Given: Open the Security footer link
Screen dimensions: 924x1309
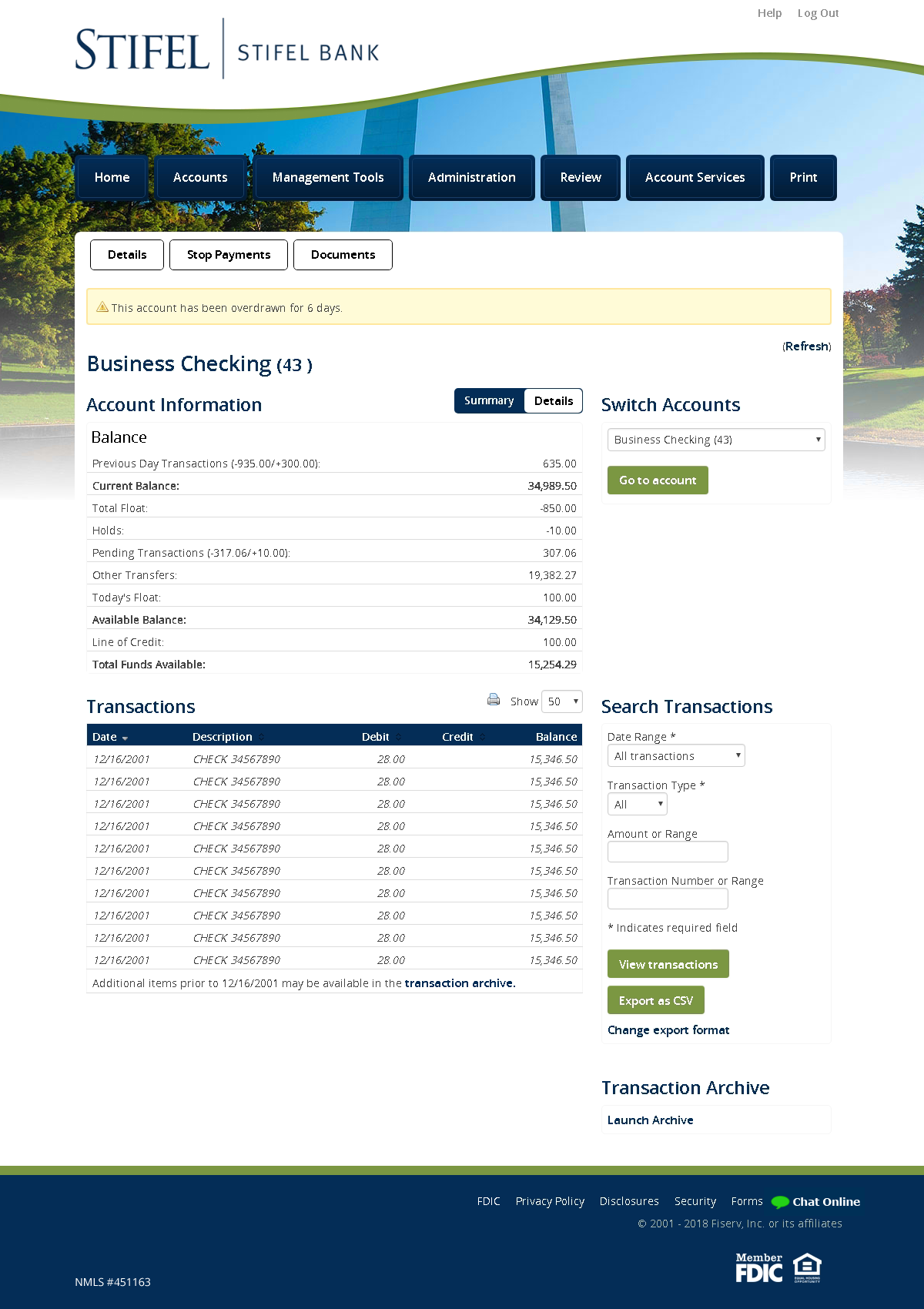Looking at the screenshot, I should tap(695, 1201).
